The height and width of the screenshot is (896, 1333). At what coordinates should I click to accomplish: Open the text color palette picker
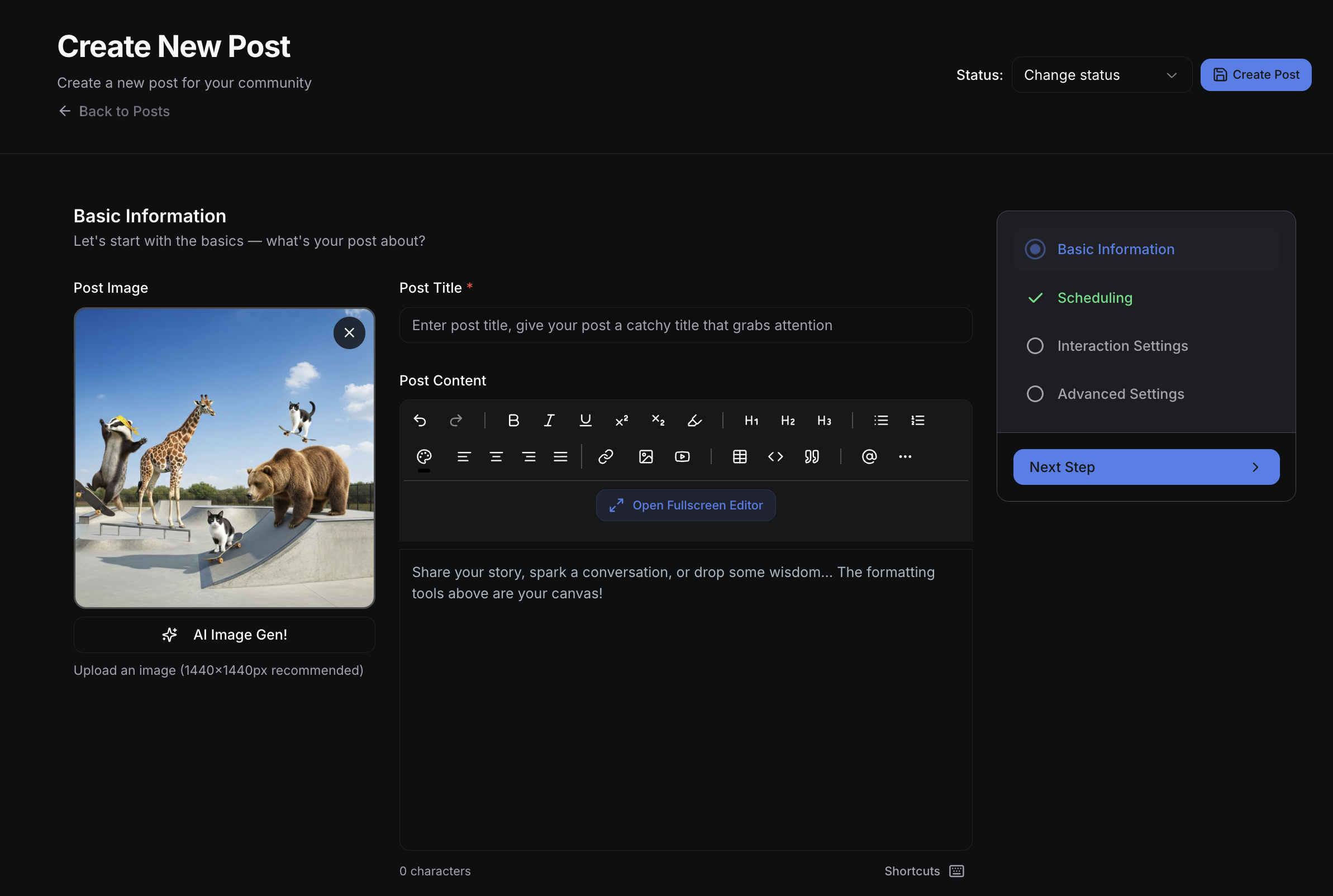[424, 456]
